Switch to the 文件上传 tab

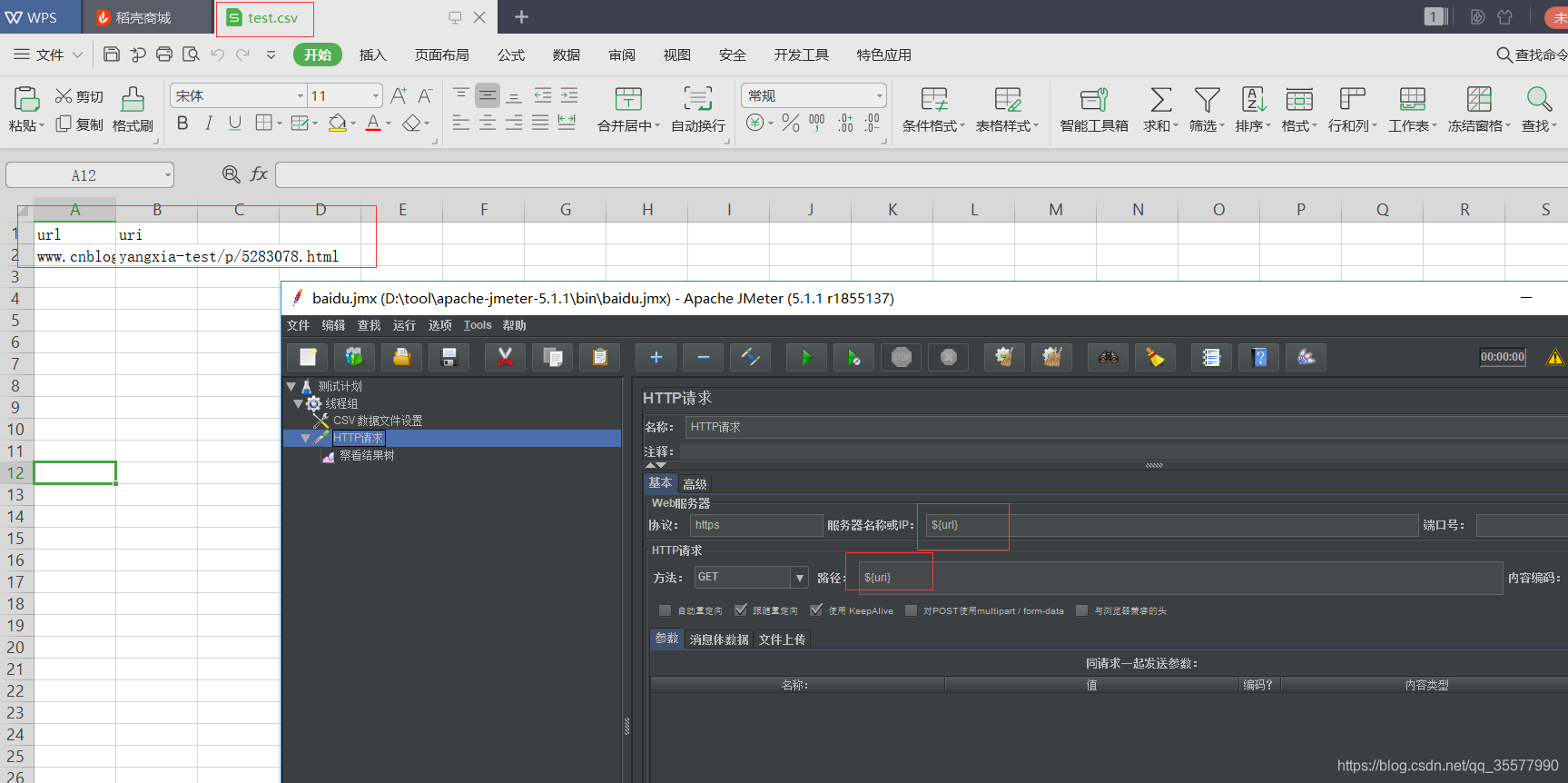[783, 639]
